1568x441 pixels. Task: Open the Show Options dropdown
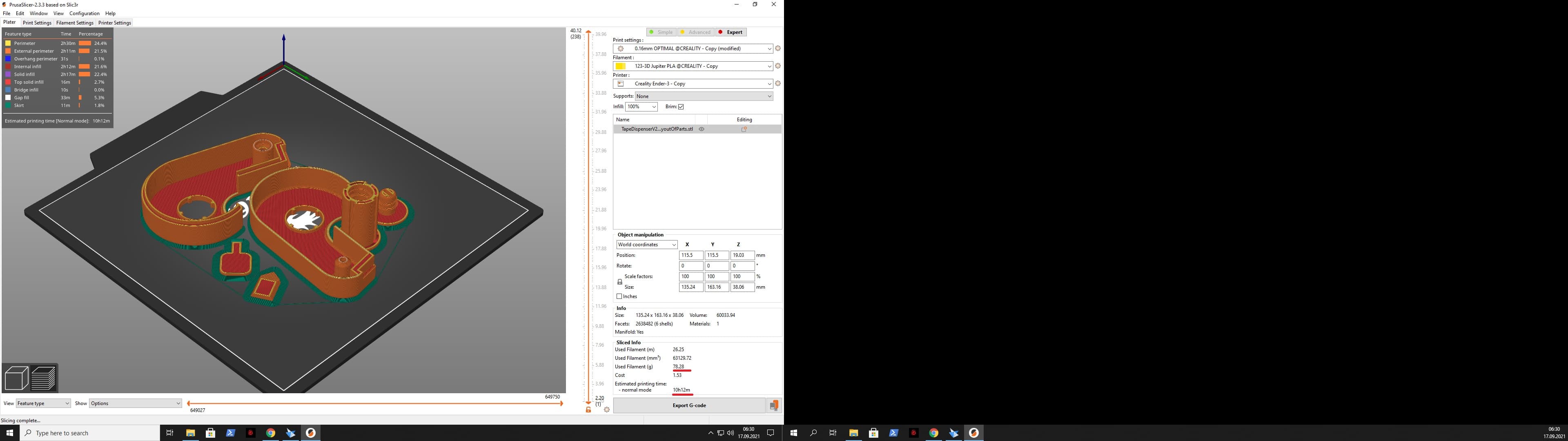pyautogui.click(x=135, y=403)
